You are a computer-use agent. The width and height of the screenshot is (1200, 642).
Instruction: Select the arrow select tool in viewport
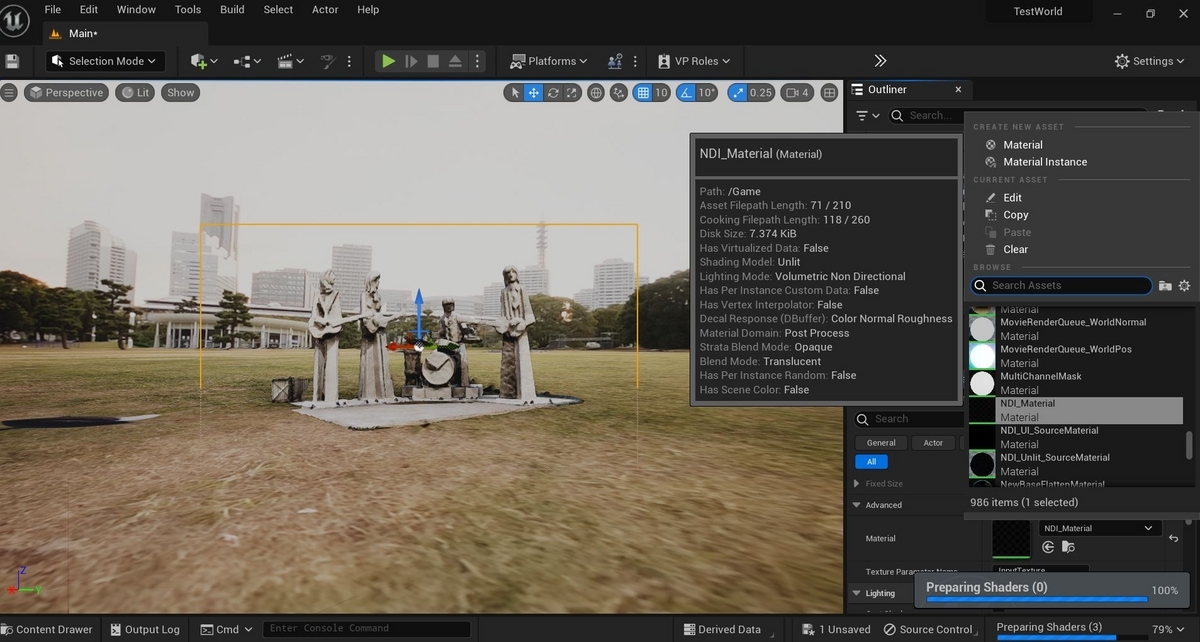click(515, 93)
